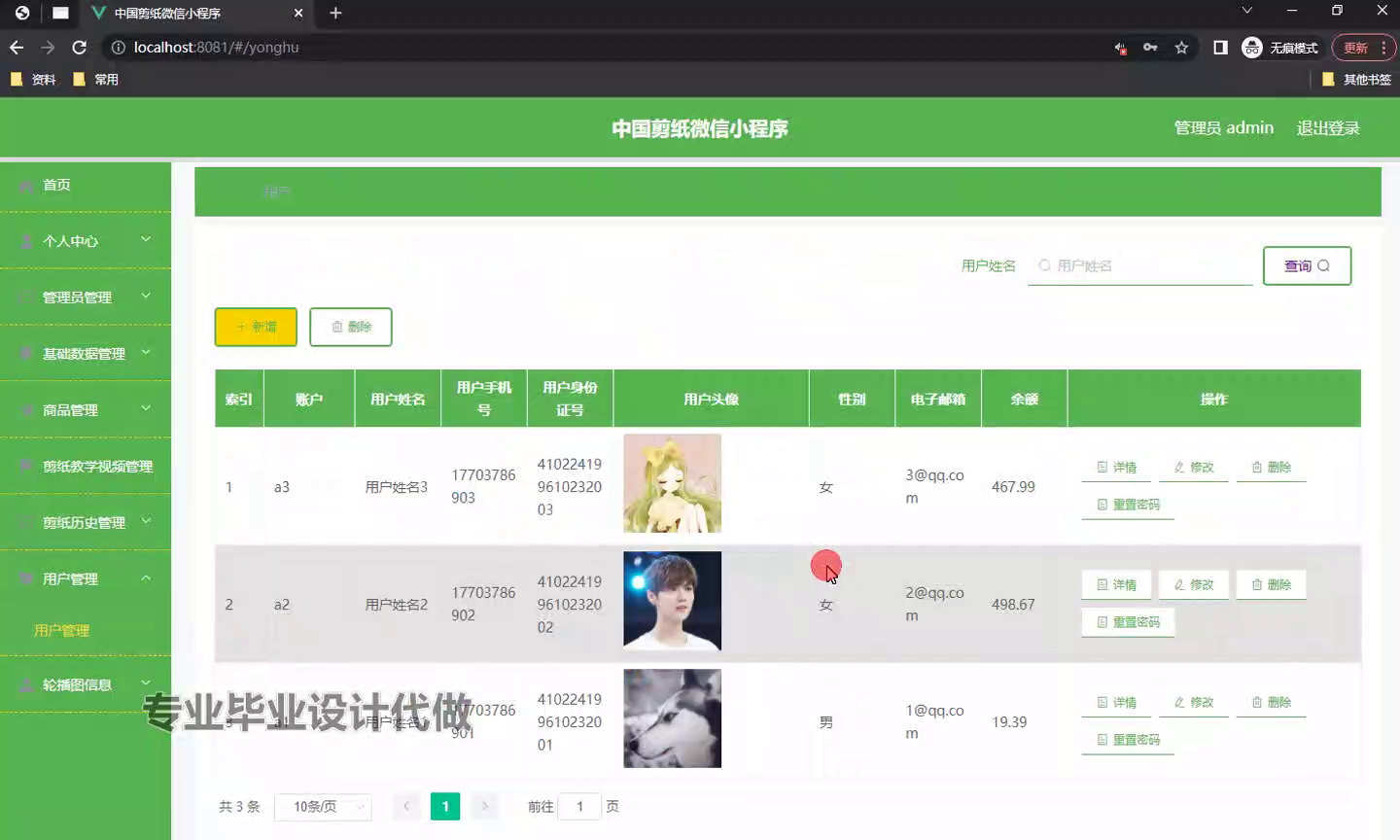Click 修改 for 1@qq.com row

point(1194,703)
